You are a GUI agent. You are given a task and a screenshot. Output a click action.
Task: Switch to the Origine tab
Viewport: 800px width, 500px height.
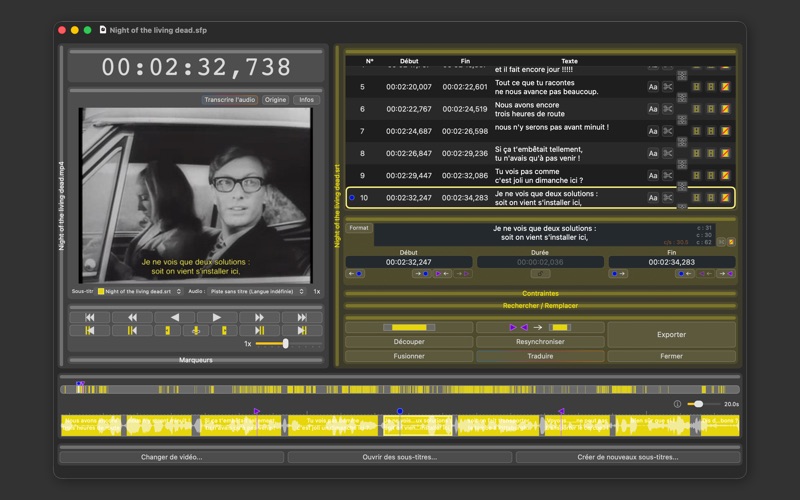(x=276, y=100)
